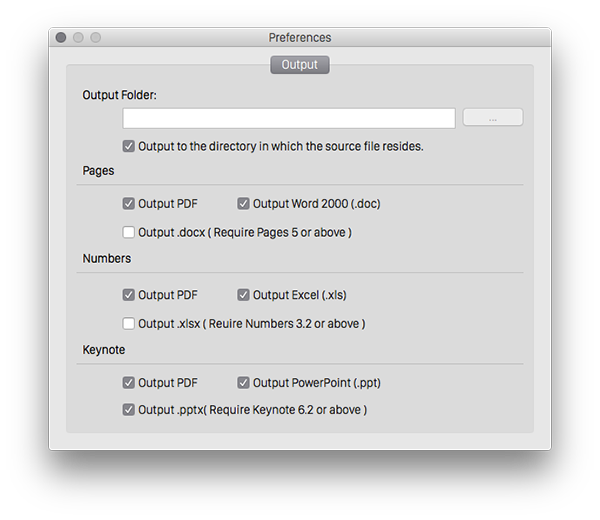The image size is (600, 520).
Task: Click the Pages section heading
Action: pos(98,171)
